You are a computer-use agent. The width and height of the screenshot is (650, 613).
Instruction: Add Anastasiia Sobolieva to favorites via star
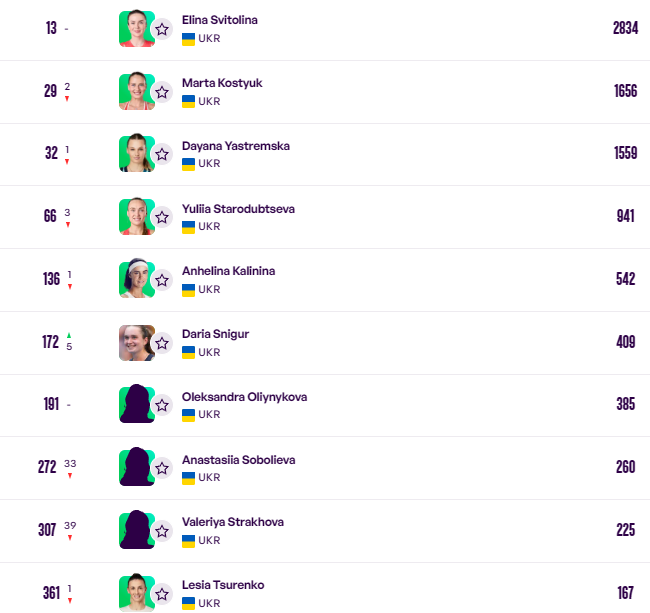tap(162, 468)
